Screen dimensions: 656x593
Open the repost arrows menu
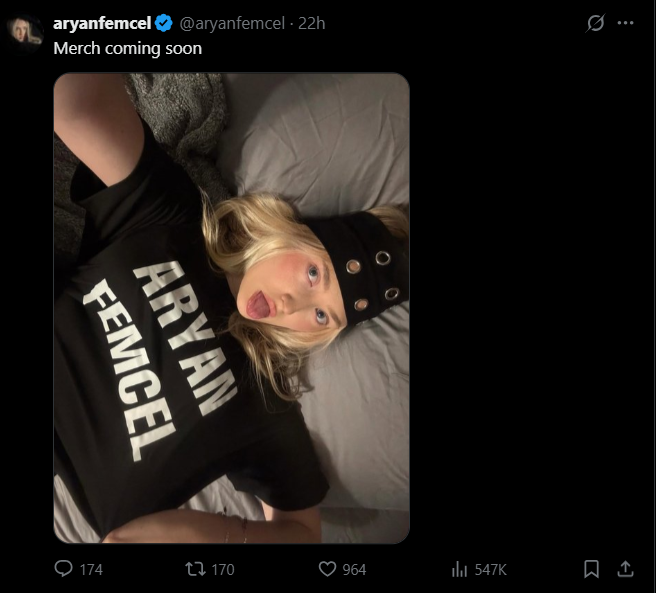[x=195, y=569]
